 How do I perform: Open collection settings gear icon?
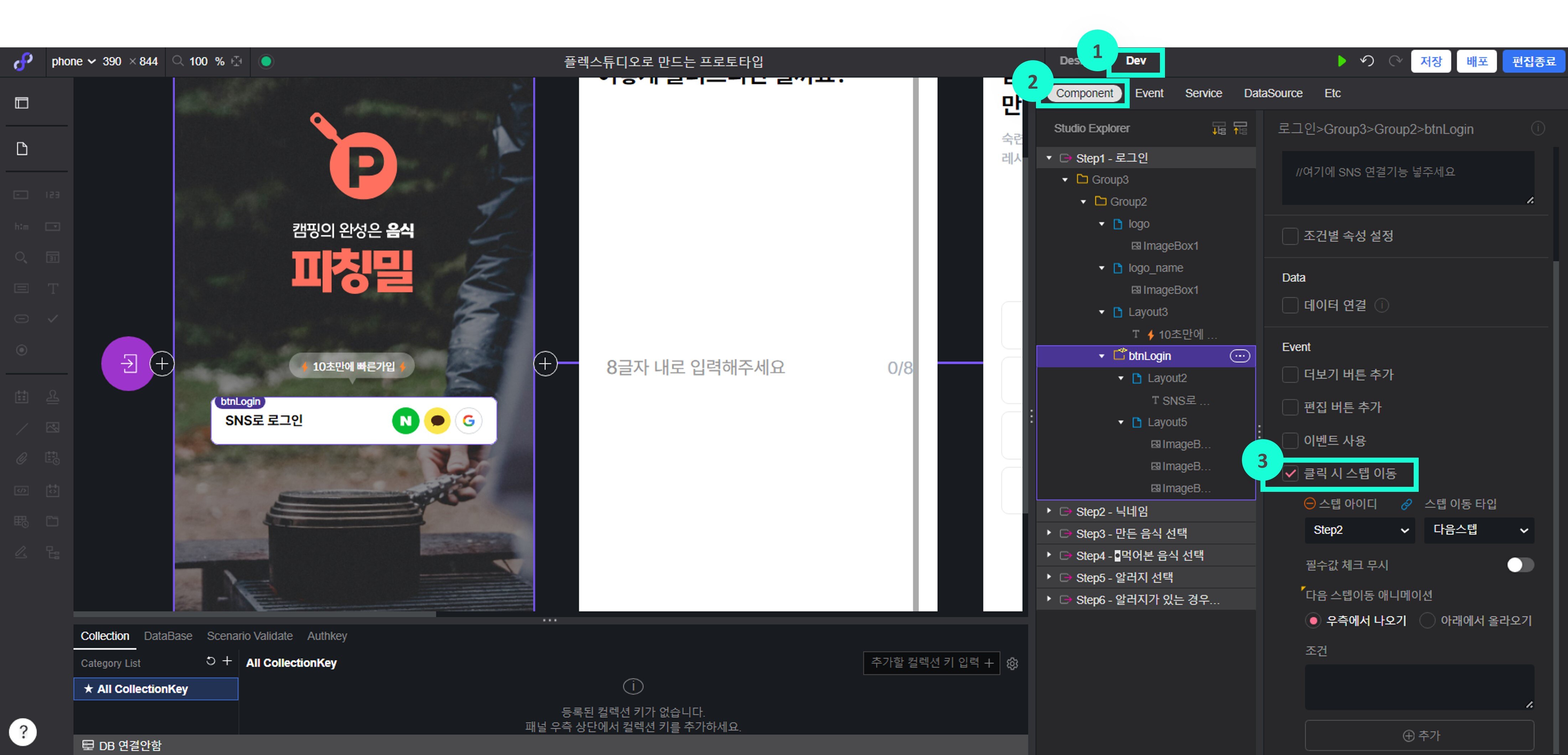[1012, 663]
